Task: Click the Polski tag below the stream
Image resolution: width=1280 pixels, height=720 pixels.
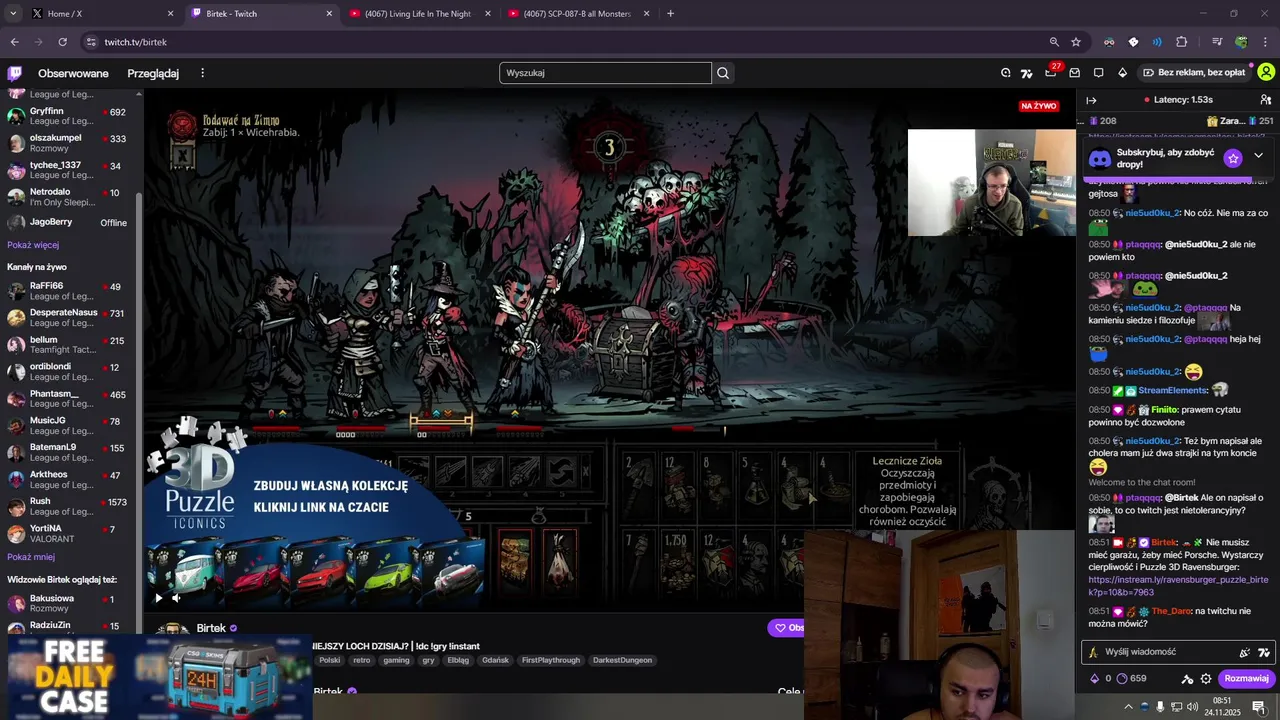Action: [x=330, y=660]
